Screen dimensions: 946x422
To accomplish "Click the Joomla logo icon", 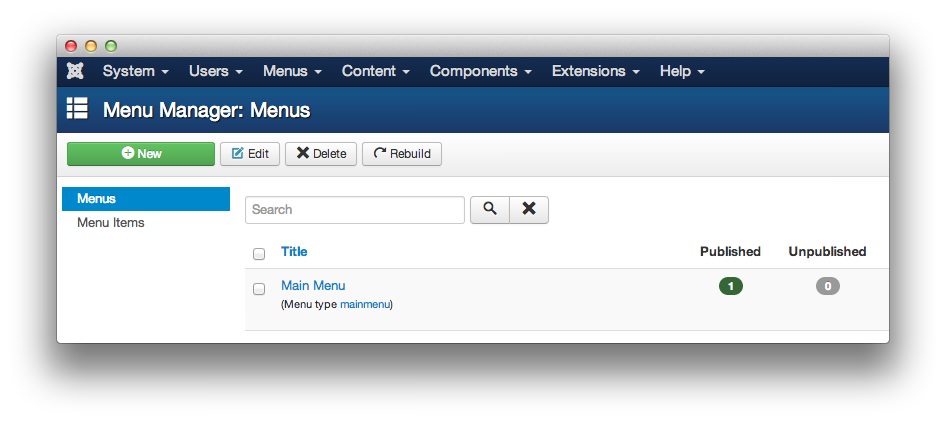I will (75, 71).
